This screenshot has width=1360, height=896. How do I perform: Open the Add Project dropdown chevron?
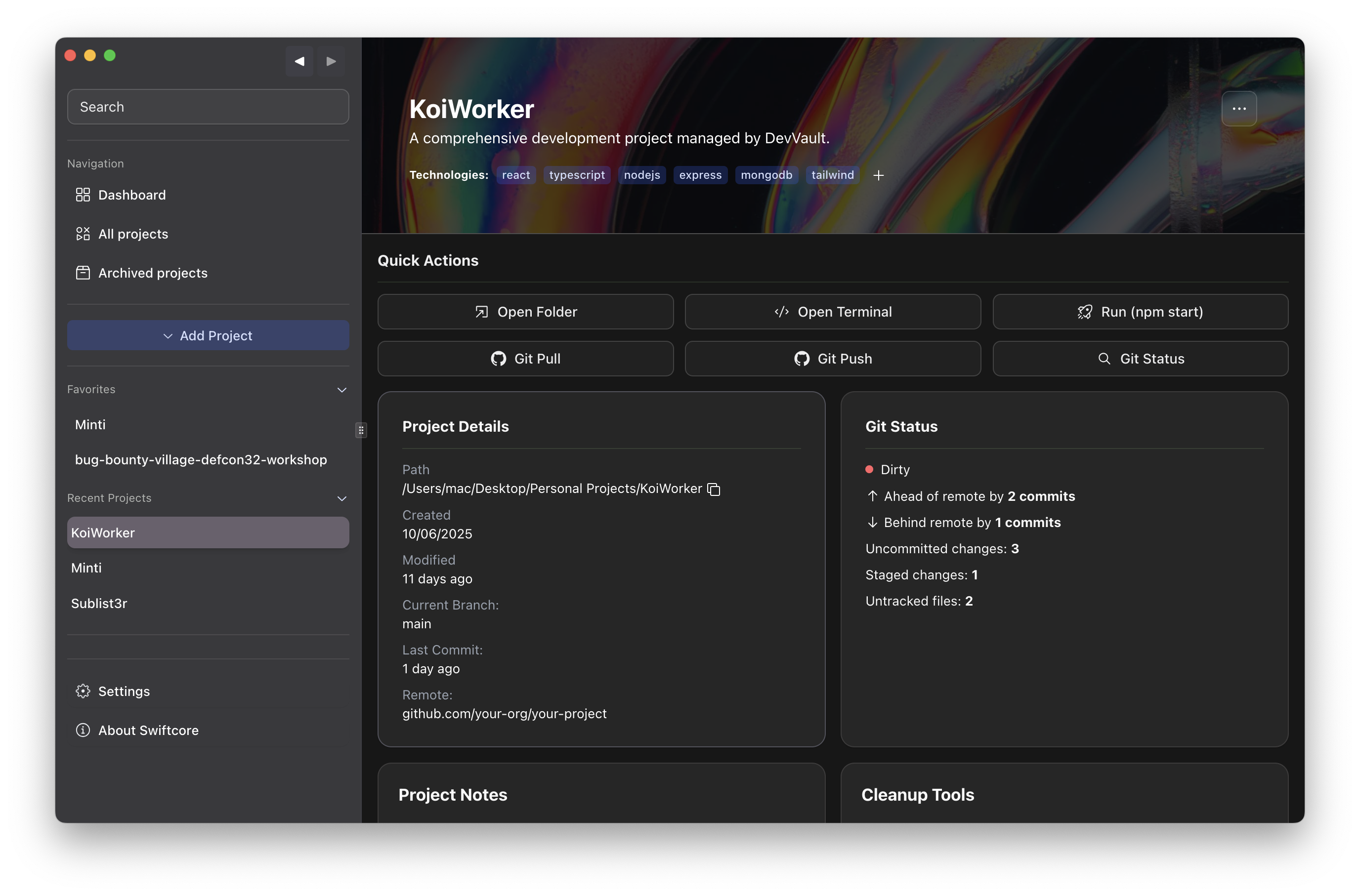(167, 335)
